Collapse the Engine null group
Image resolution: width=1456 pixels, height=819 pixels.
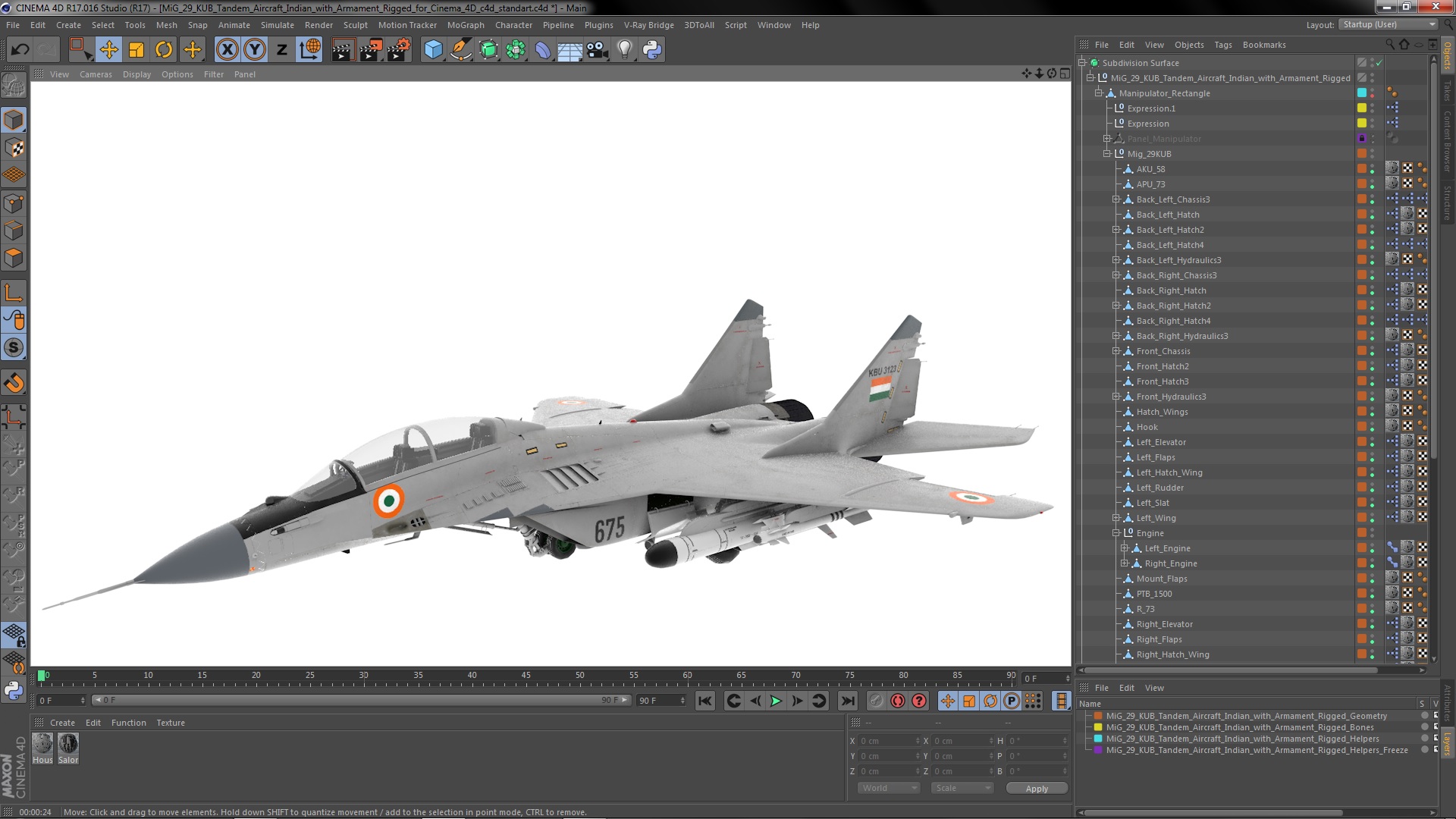1116,533
